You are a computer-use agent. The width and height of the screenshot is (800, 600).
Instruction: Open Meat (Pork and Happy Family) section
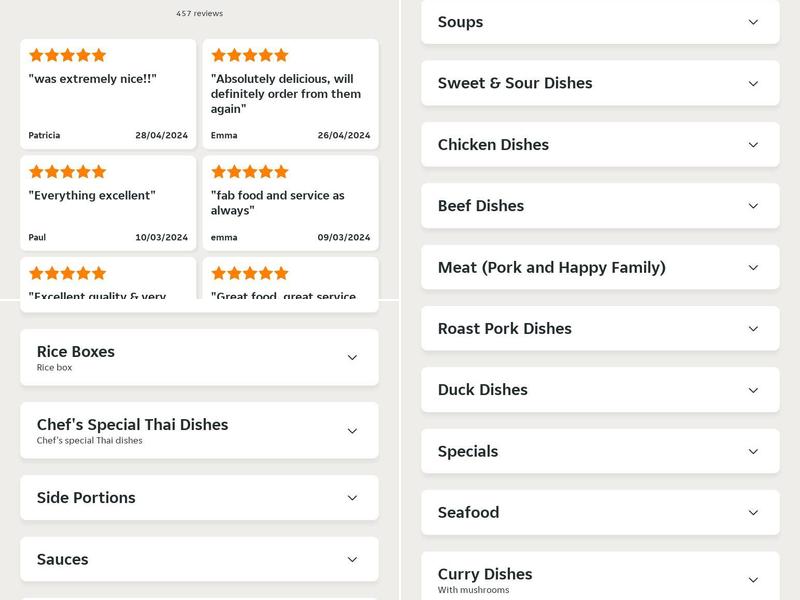click(599, 267)
